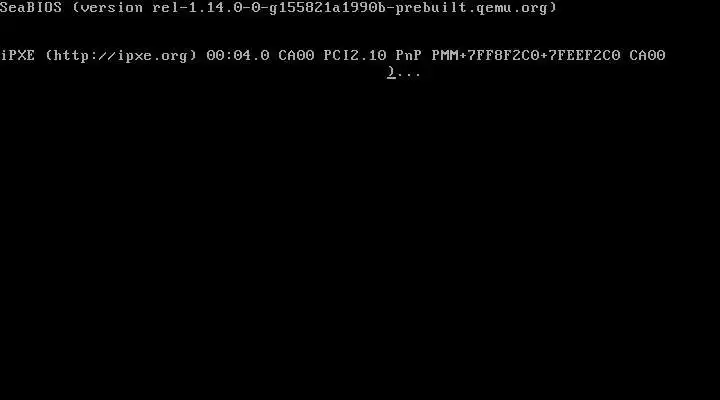Open the http://ipxe.org link
The image size is (720, 400).
(x=121, y=56)
